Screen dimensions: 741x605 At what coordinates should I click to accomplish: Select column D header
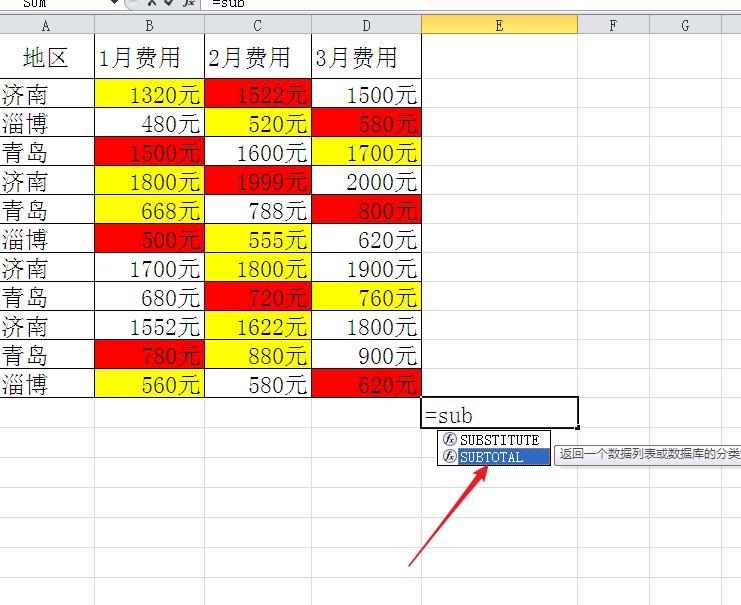pyautogui.click(x=366, y=25)
